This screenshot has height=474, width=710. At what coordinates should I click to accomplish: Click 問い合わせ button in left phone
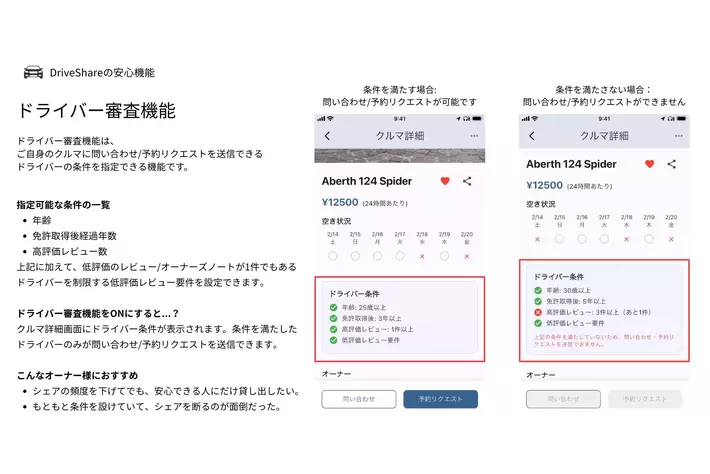pyautogui.click(x=359, y=399)
